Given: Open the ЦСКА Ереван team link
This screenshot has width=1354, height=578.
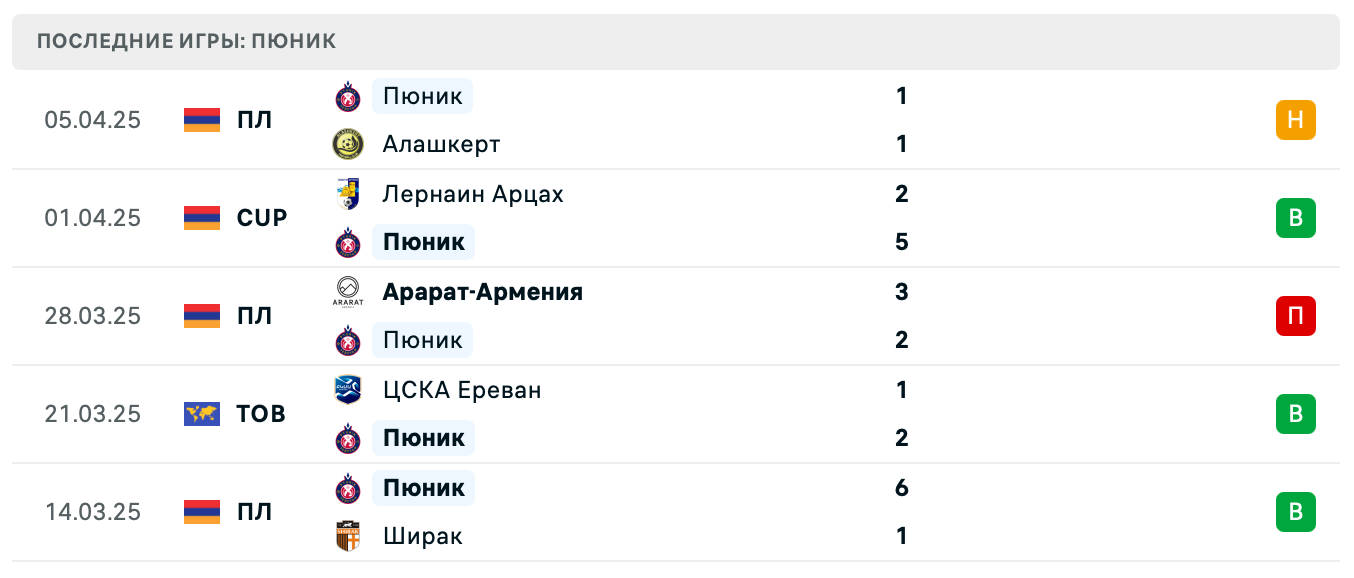Looking at the screenshot, I should click(x=462, y=390).
